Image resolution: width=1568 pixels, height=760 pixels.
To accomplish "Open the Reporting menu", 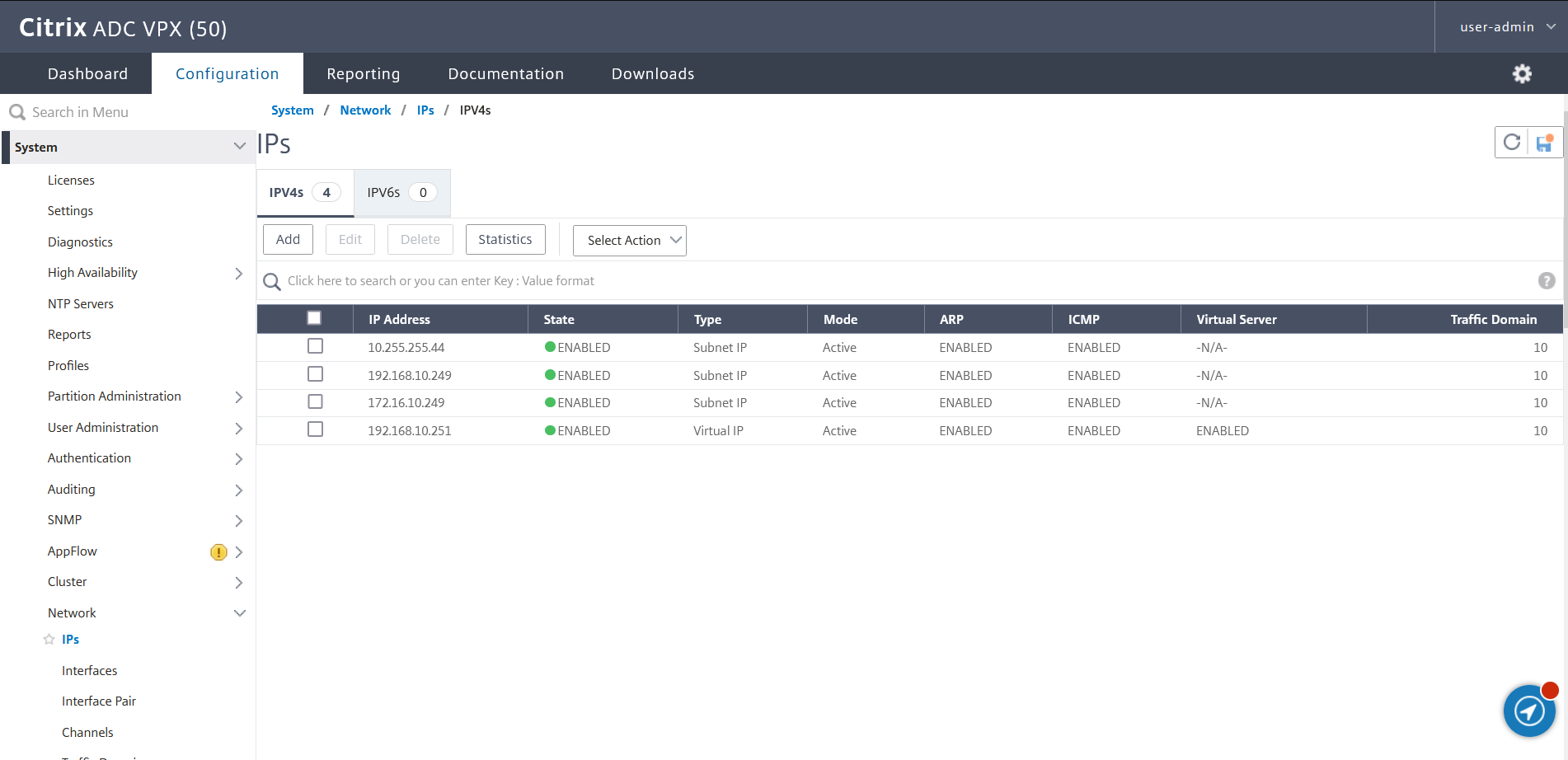I will [x=363, y=73].
